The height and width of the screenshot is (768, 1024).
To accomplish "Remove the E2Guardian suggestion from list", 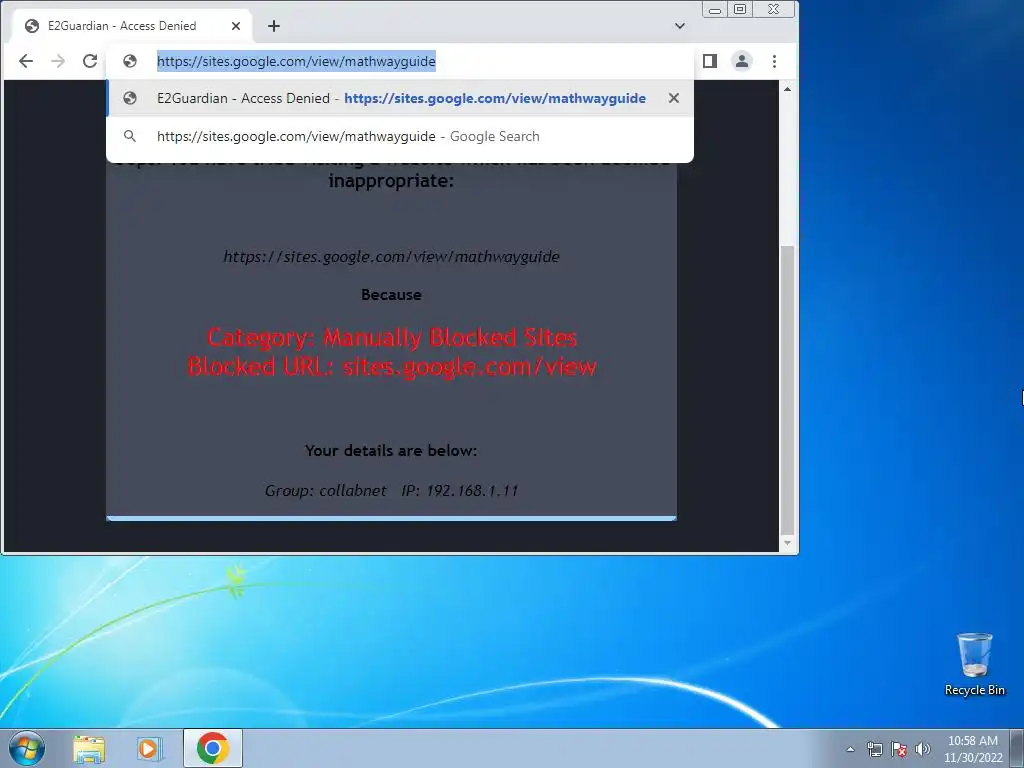I will click(x=674, y=98).
